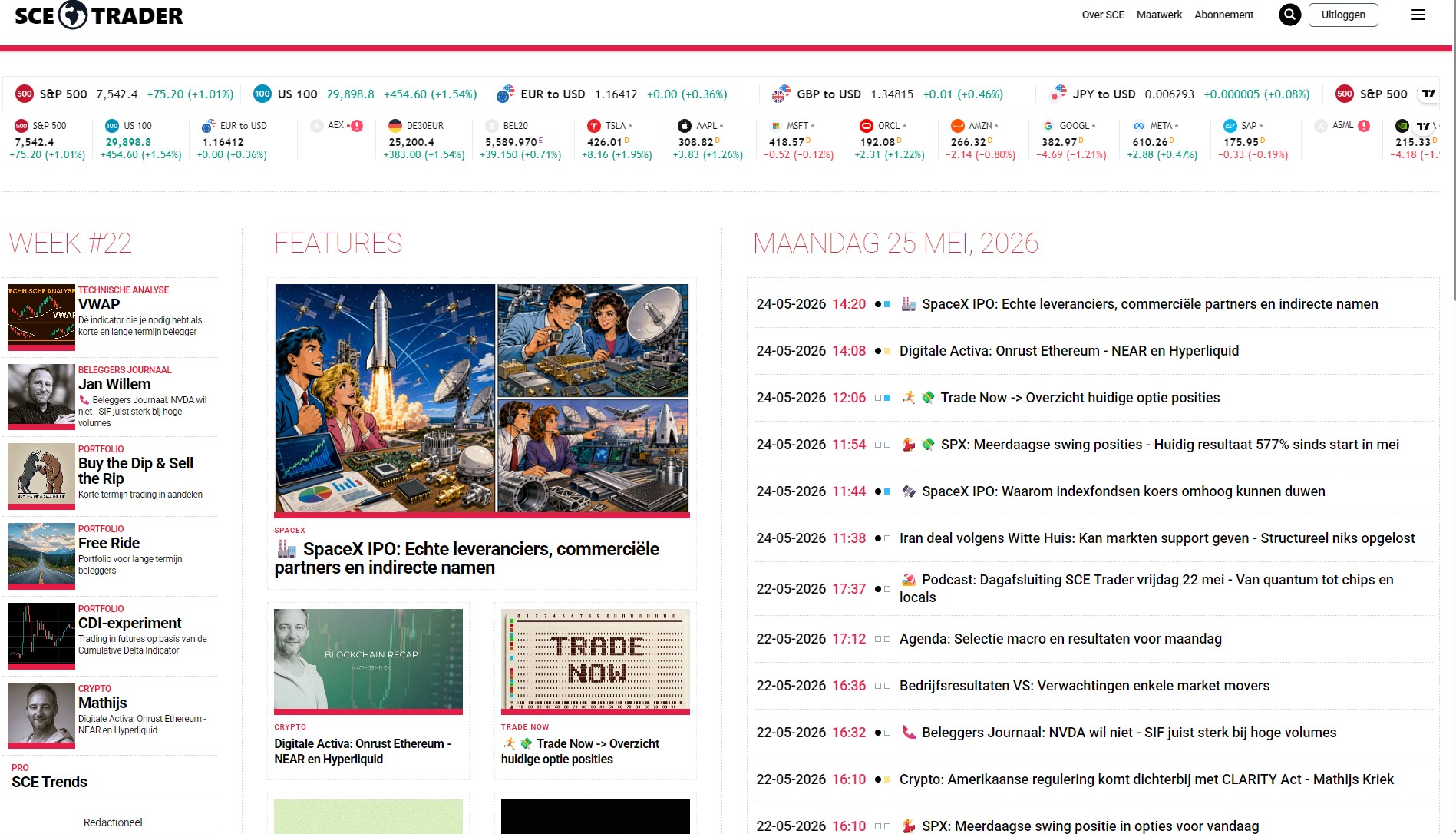Viewport: 1456px width, 834px height.
Task: Click the TradingView logo on the ticker tape
Action: [x=1428, y=94]
